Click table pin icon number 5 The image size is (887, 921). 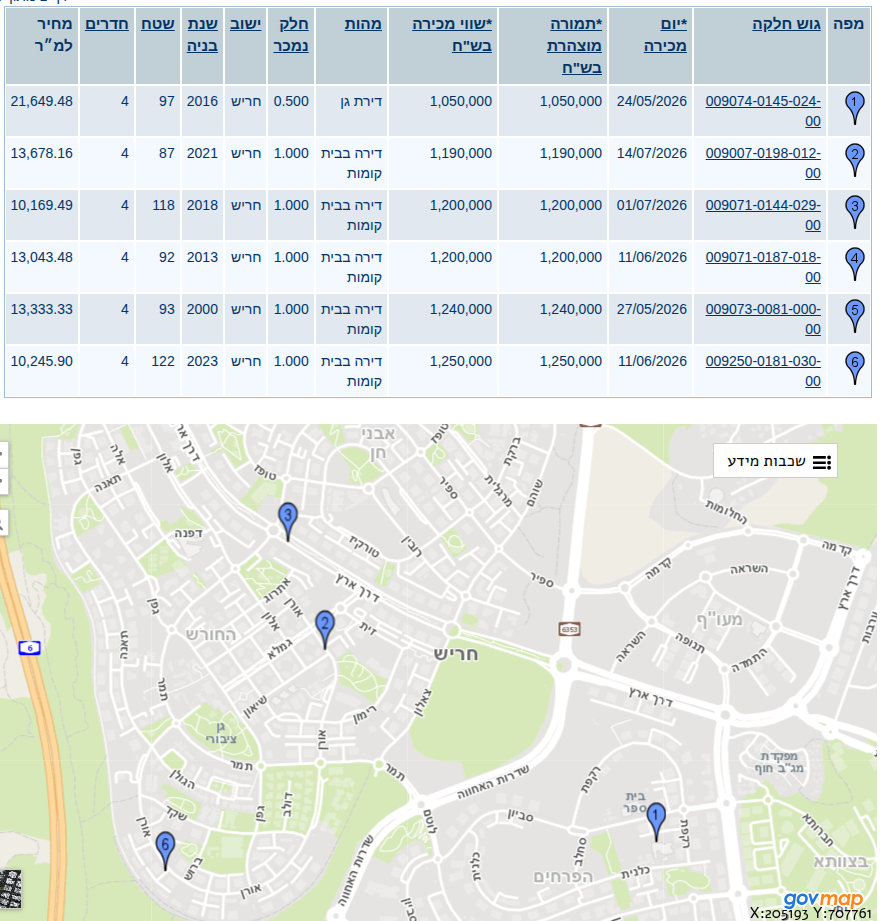pyautogui.click(x=855, y=316)
